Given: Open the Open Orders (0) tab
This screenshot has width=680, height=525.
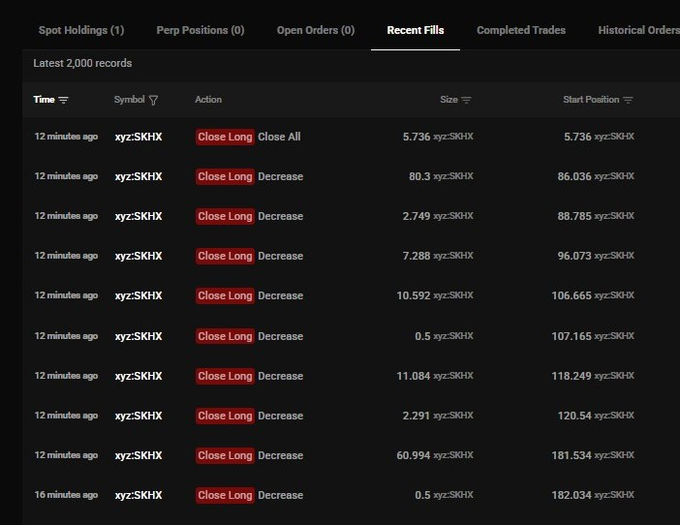Looking at the screenshot, I should click(x=316, y=30).
